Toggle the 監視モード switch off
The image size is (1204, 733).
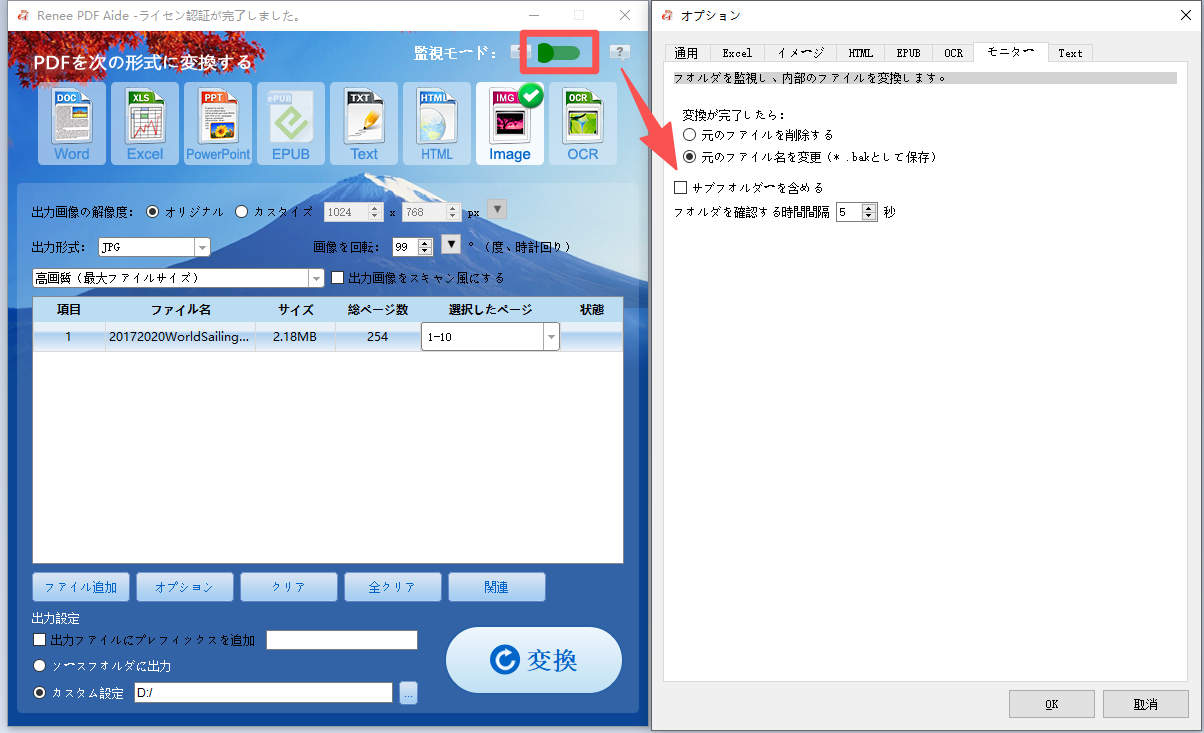(559, 50)
